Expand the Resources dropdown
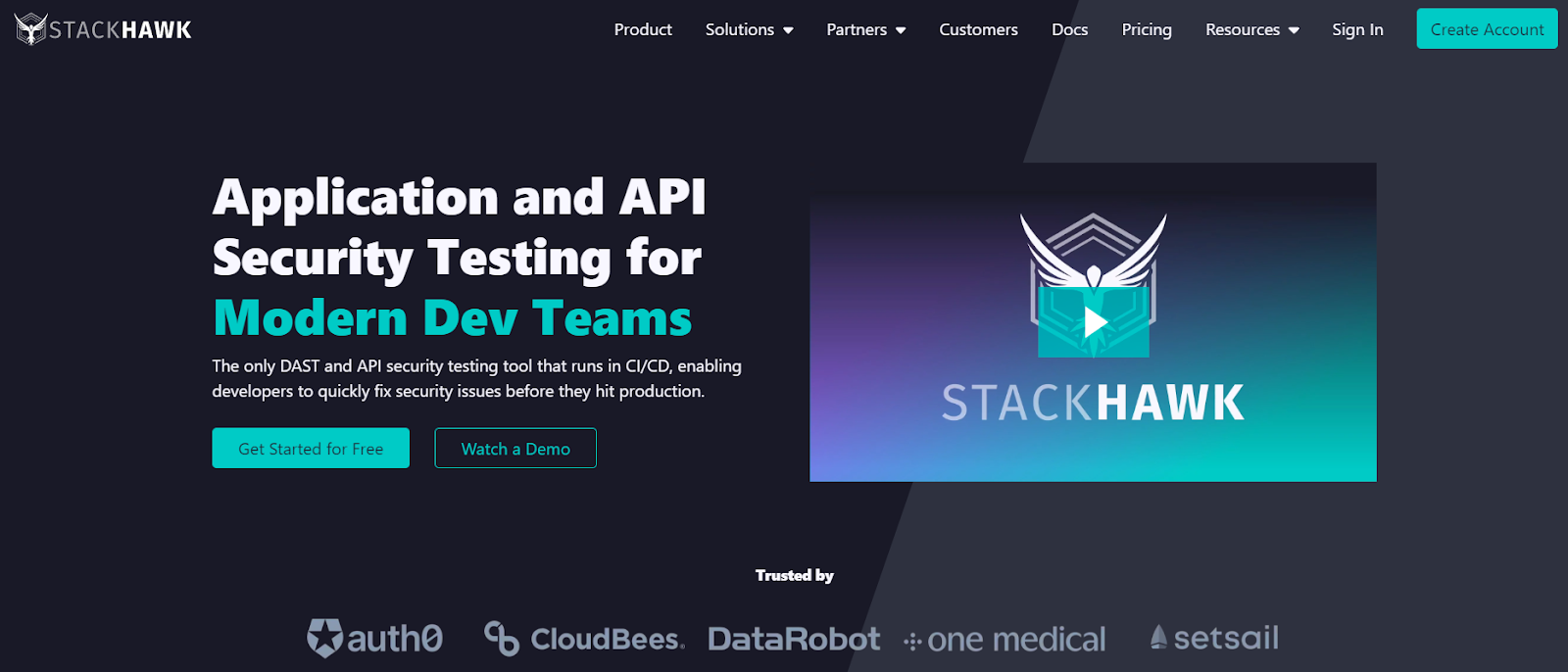The image size is (1568, 672). pyautogui.click(x=1252, y=29)
